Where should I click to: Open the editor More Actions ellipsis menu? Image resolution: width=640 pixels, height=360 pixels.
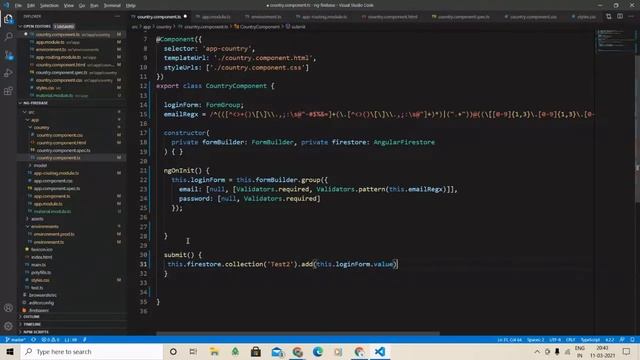click(x=631, y=16)
